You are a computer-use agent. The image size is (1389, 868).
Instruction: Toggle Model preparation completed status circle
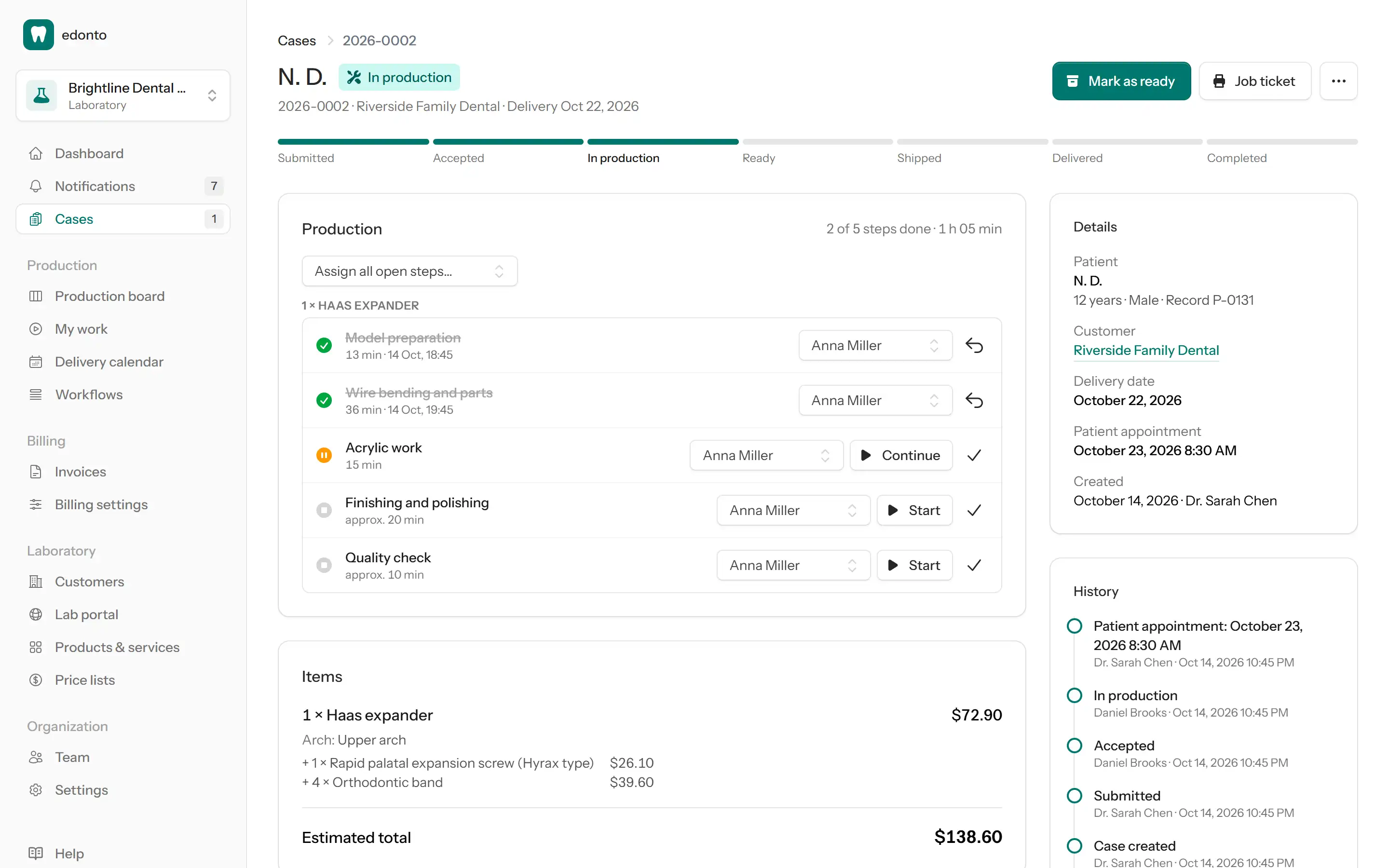pos(324,345)
